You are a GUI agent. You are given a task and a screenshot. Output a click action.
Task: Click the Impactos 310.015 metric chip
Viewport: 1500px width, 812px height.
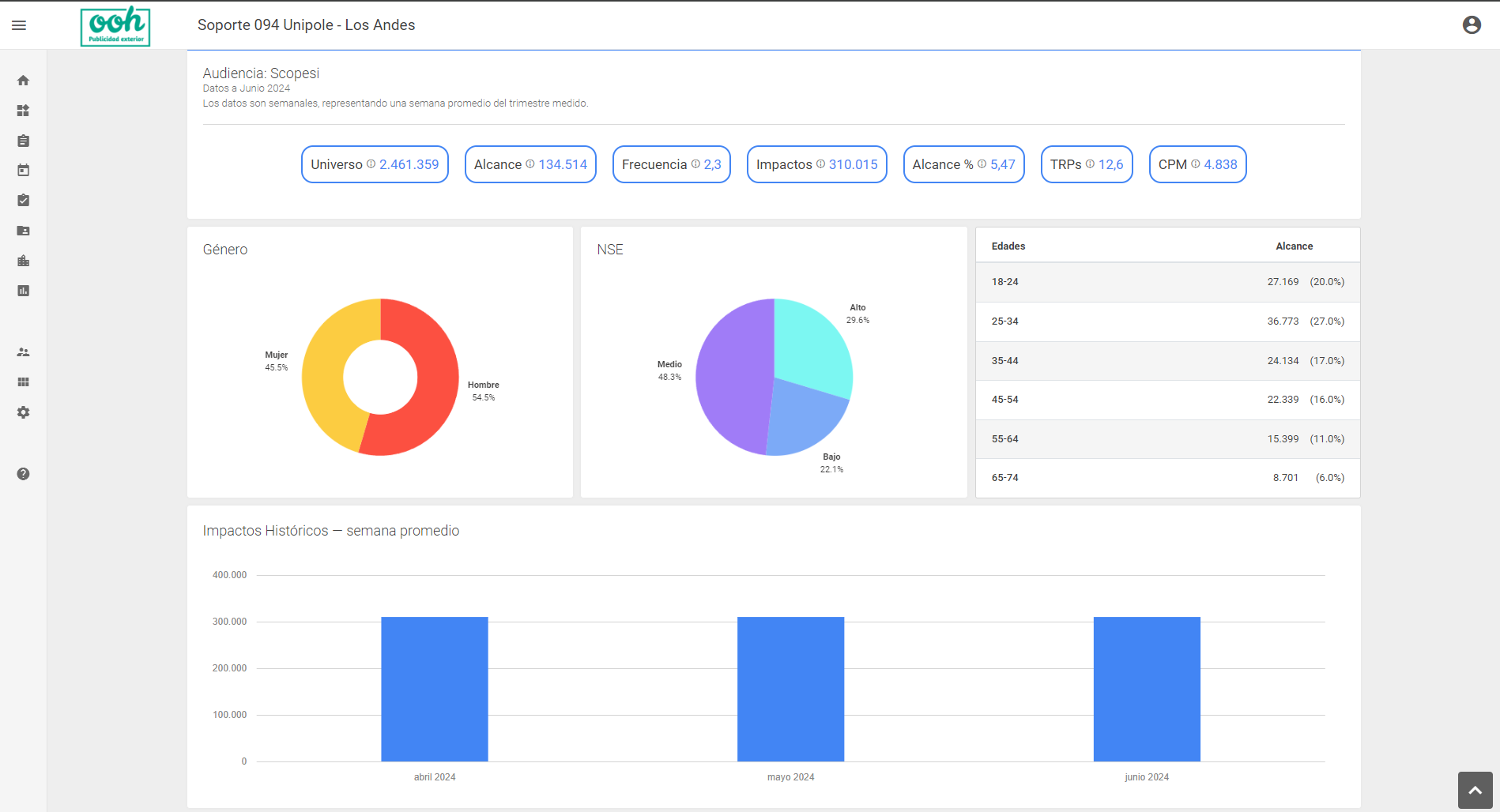[x=816, y=164]
